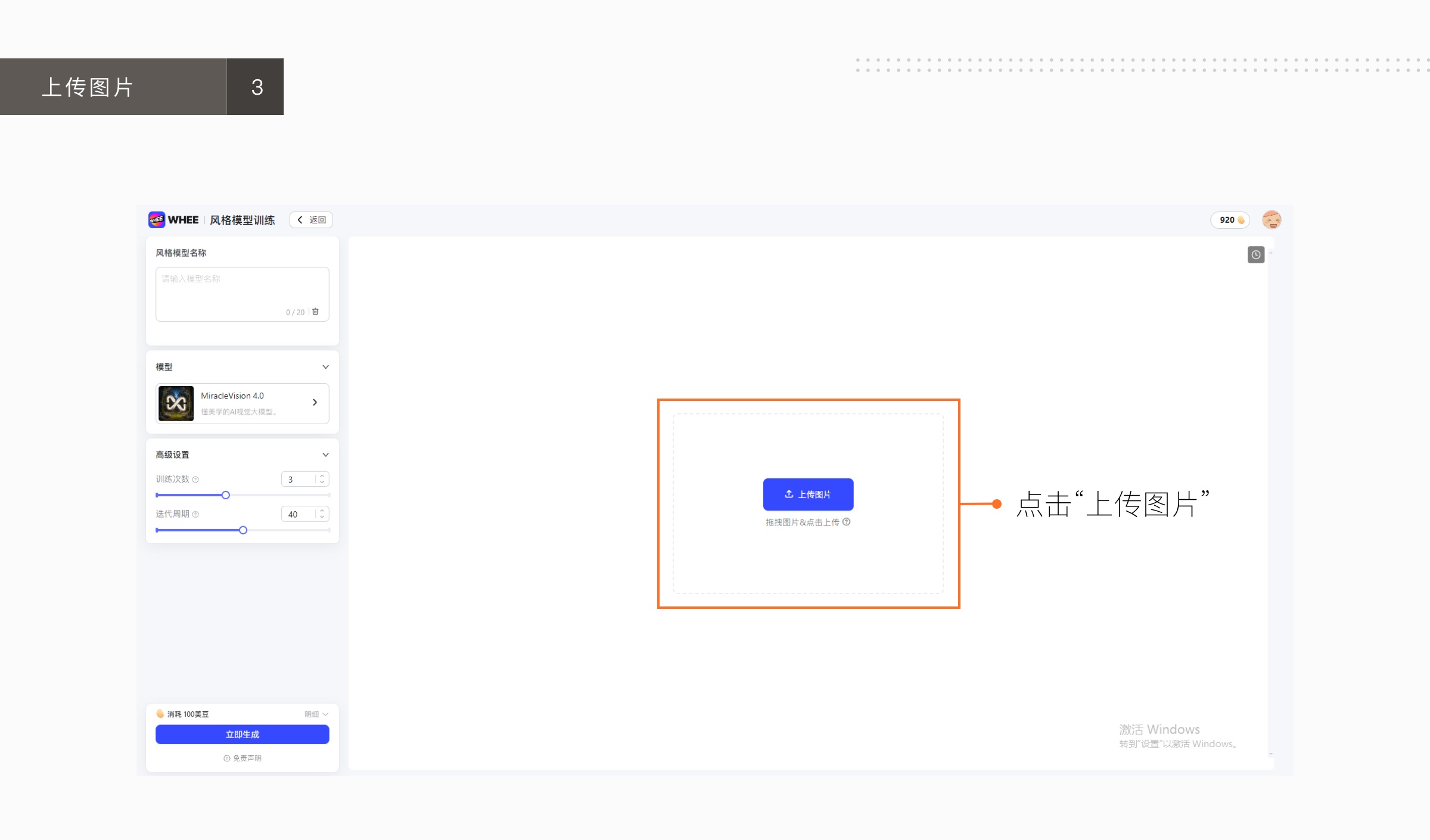Image resolution: width=1430 pixels, height=840 pixels.
Task: Open the MiracleVision 4.0 model selector chevron
Action: pyautogui.click(x=315, y=403)
